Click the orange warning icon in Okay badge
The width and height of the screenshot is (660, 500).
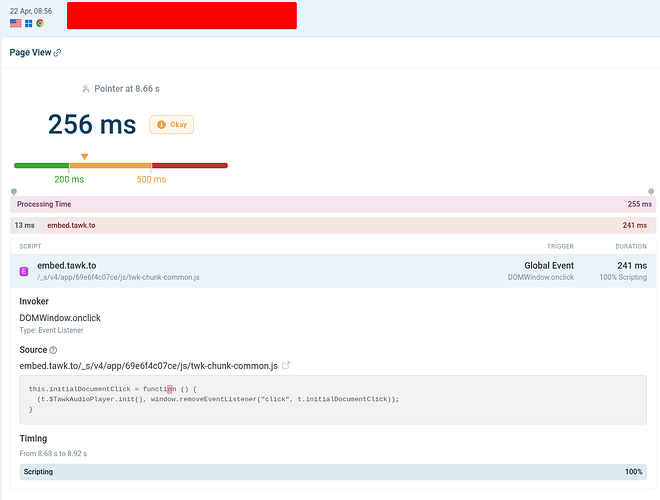tap(159, 125)
